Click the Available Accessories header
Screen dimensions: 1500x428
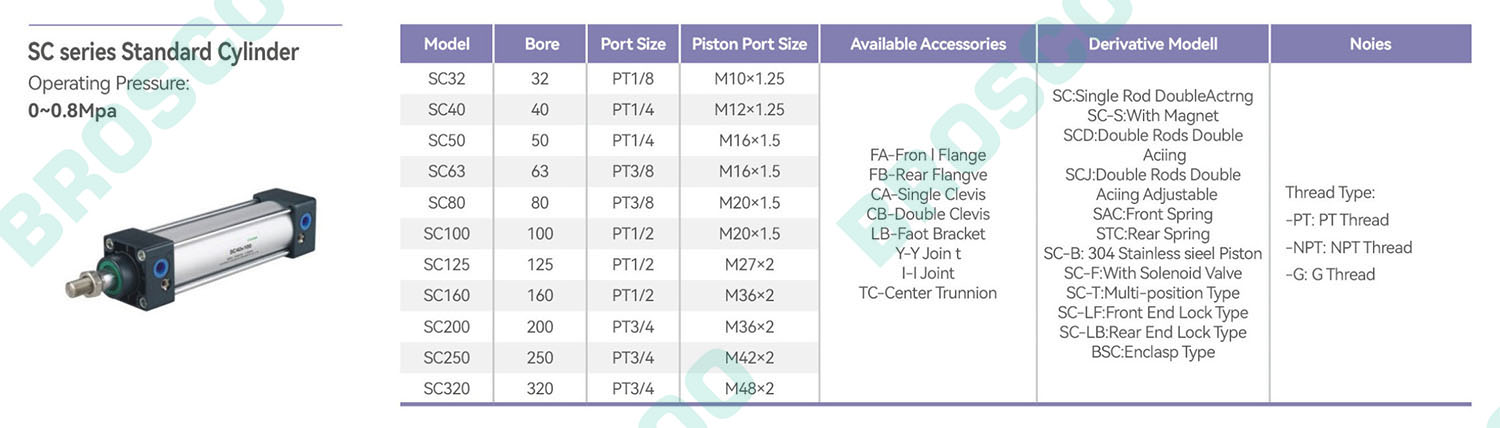[x=928, y=44]
